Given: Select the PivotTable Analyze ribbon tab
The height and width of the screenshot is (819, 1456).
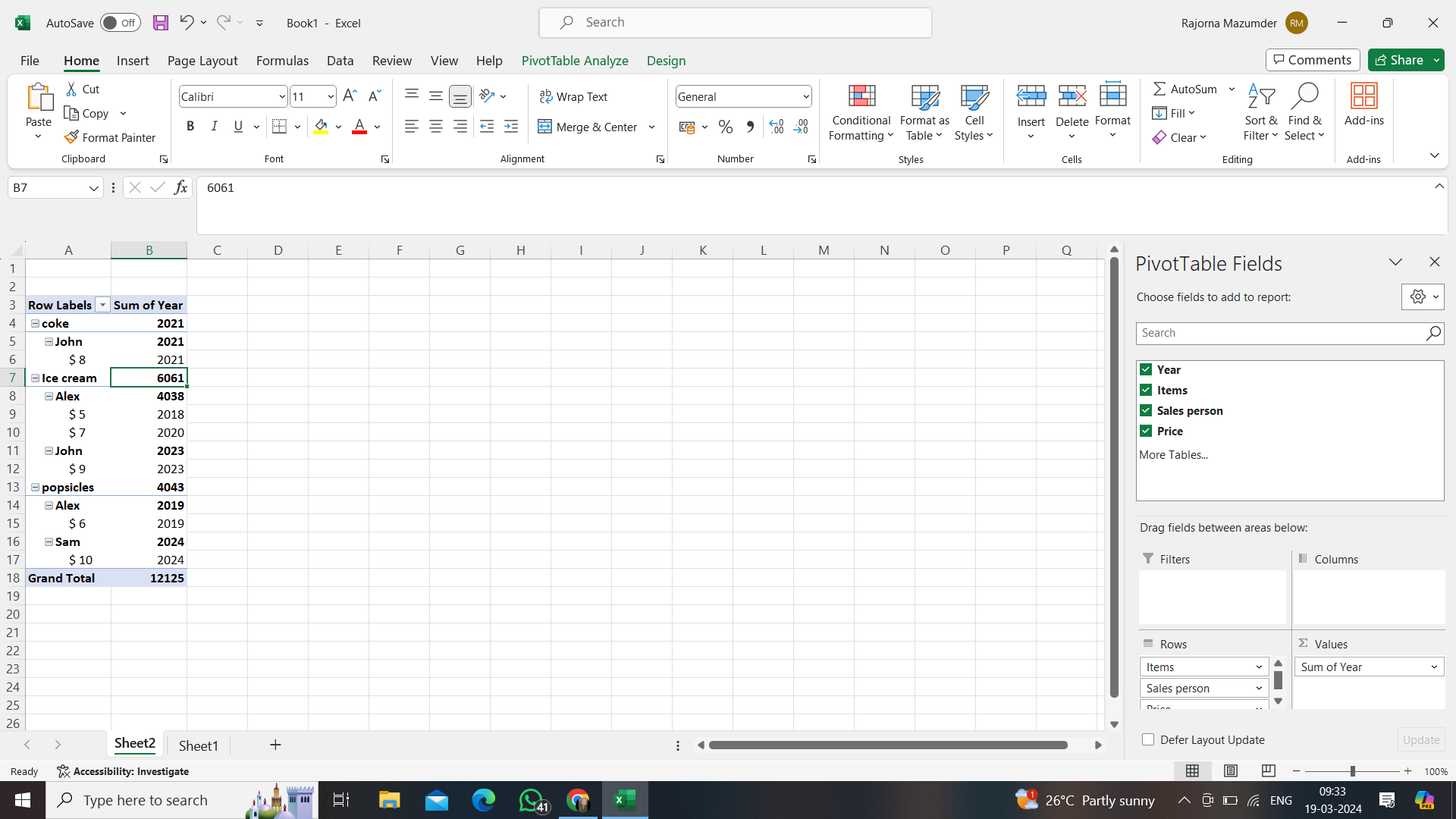Looking at the screenshot, I should point(574,60).
